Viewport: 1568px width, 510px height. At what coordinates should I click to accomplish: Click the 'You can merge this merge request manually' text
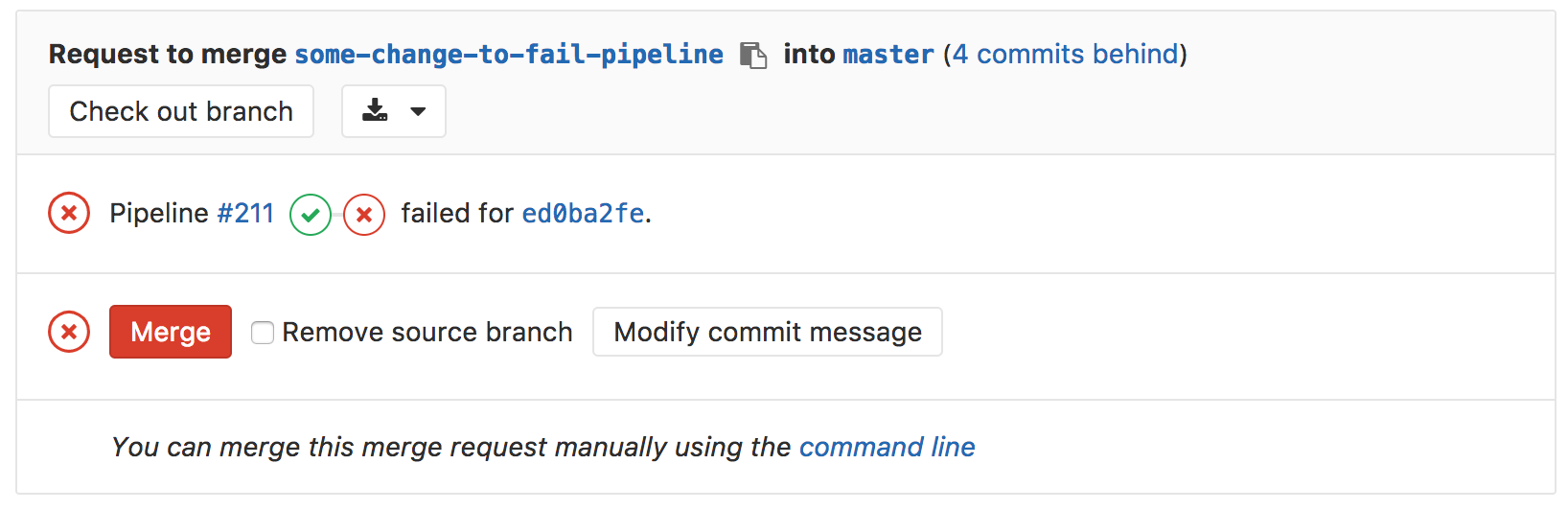[450, 447]
